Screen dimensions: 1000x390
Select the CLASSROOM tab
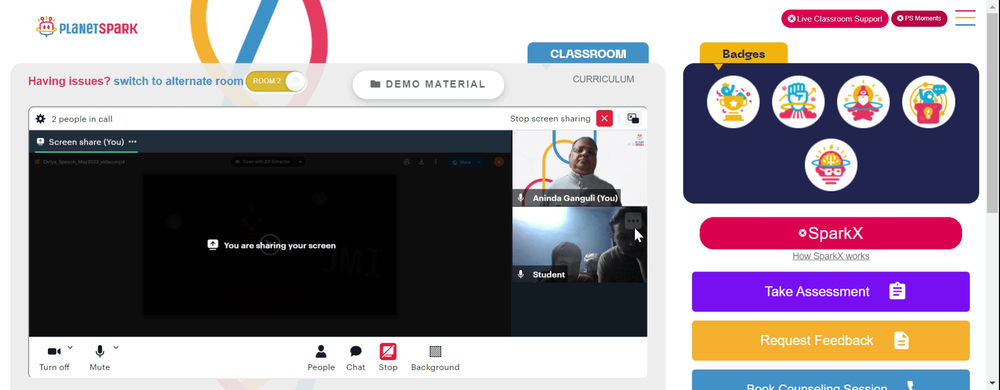click(588, 54)
